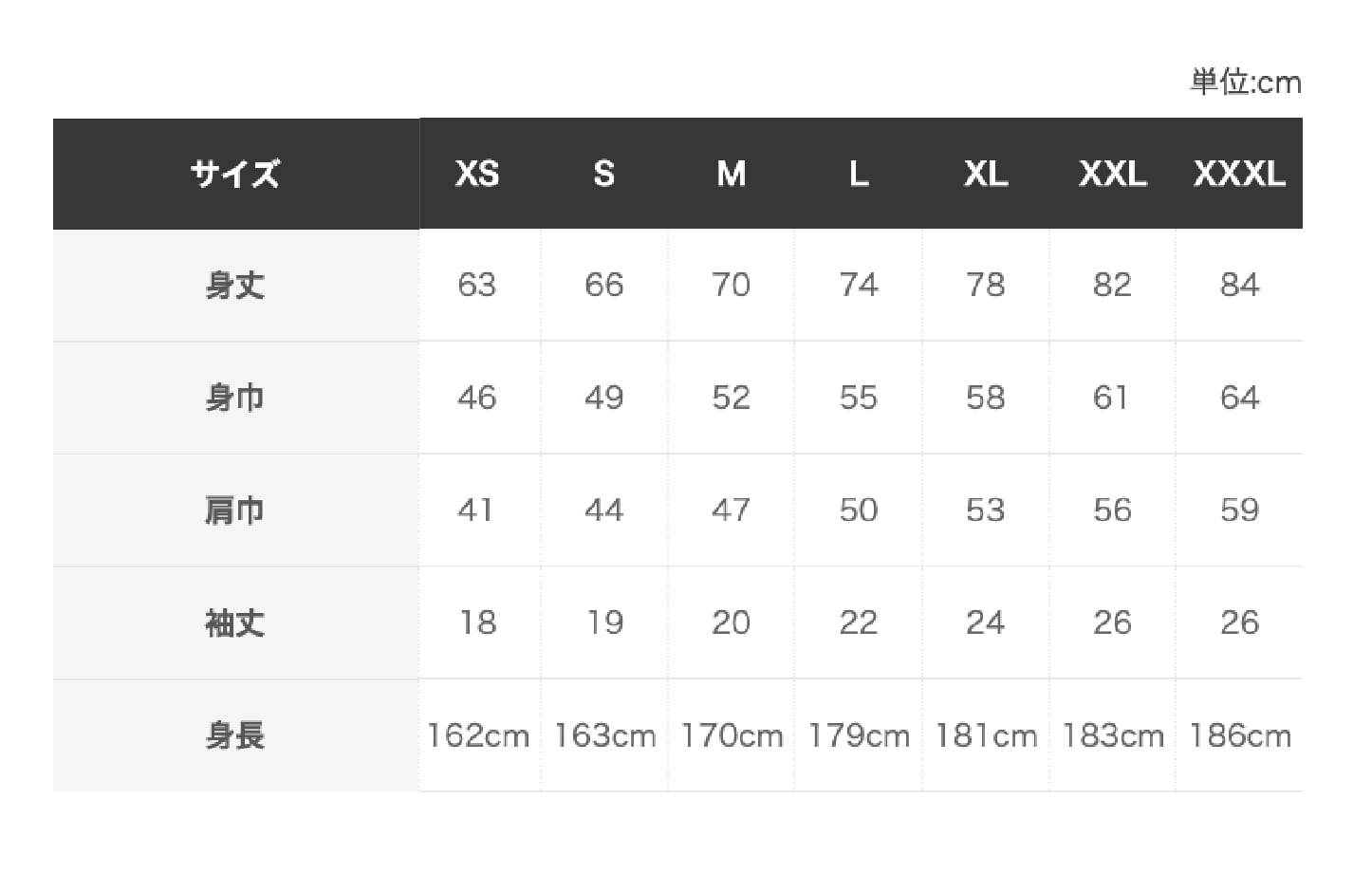
Task: Click the M size header
Action: [x=731, y=174]
